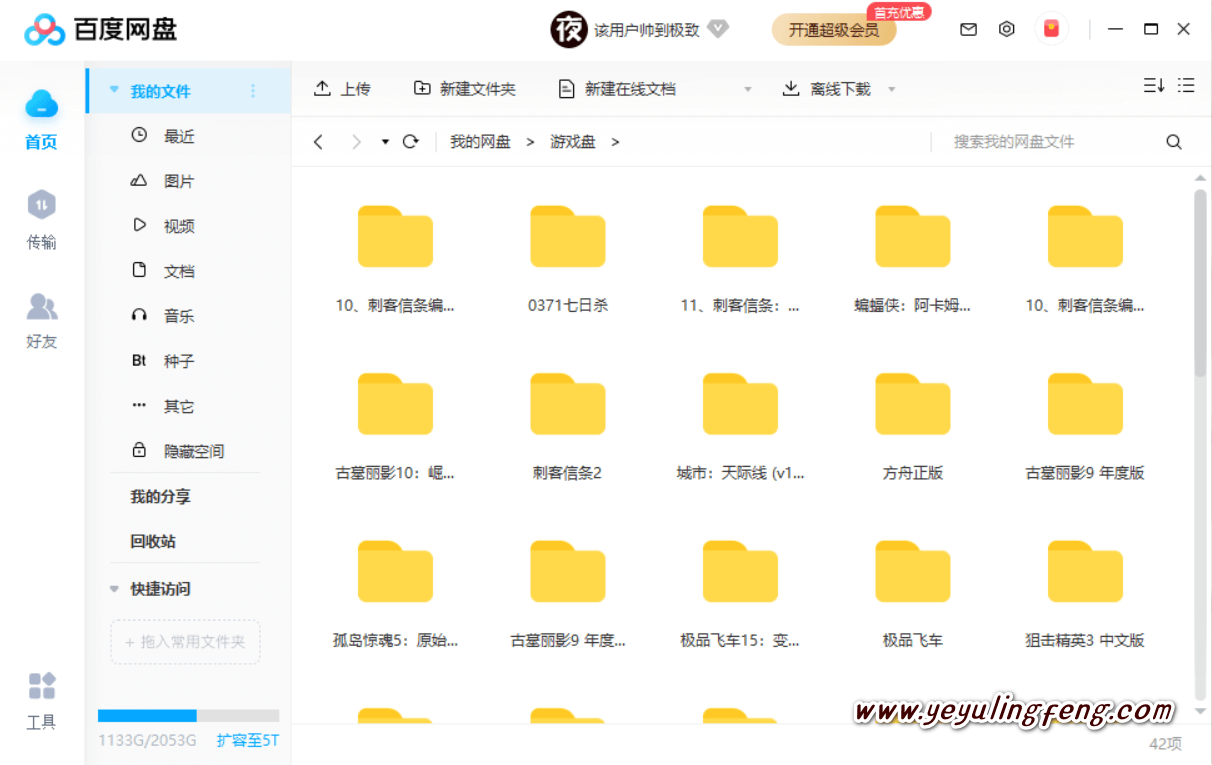The width and height of the screenshot is (1212, 765).
Task: Open the 蝙蝠侠:阿卡姆 folder
Action: point(913,260)
